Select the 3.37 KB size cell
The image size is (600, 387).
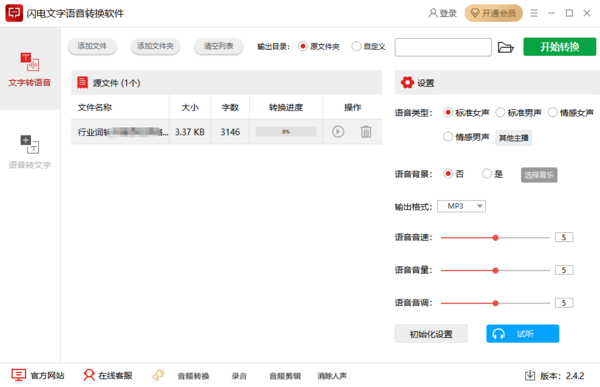[190, 132]
